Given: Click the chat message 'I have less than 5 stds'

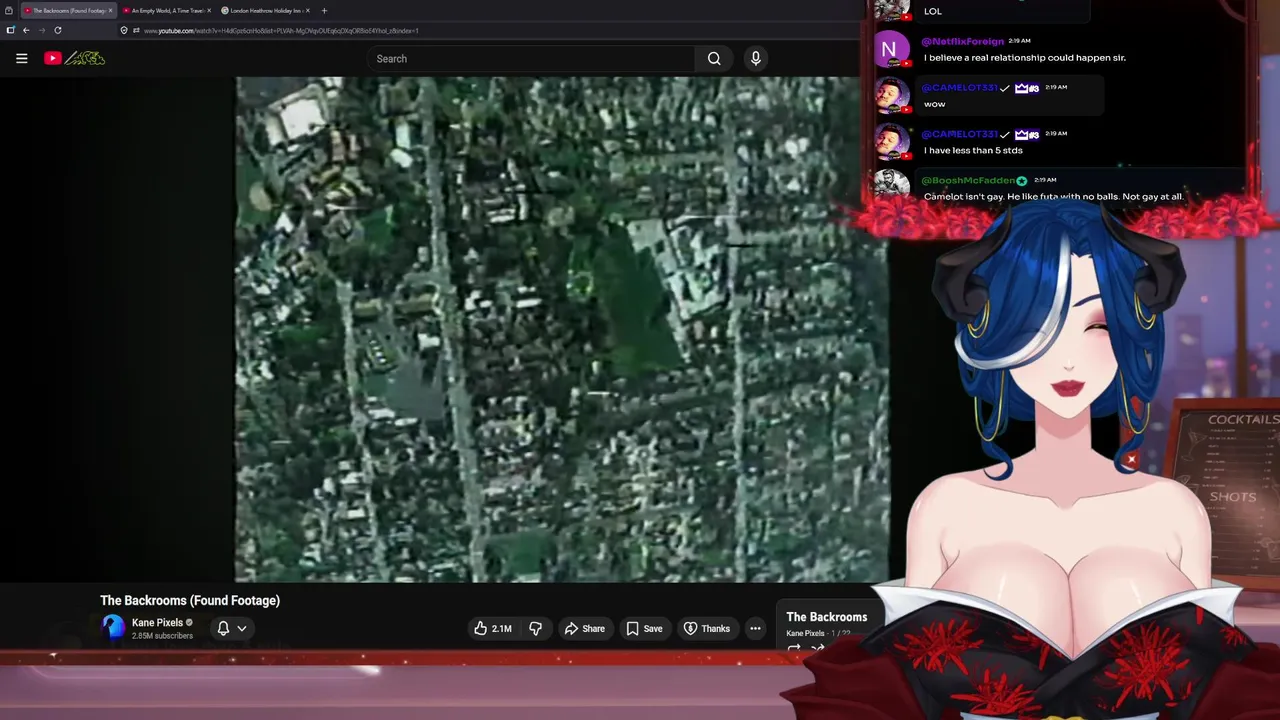Looking at the screenshot, I should click(x=973, y=150).
